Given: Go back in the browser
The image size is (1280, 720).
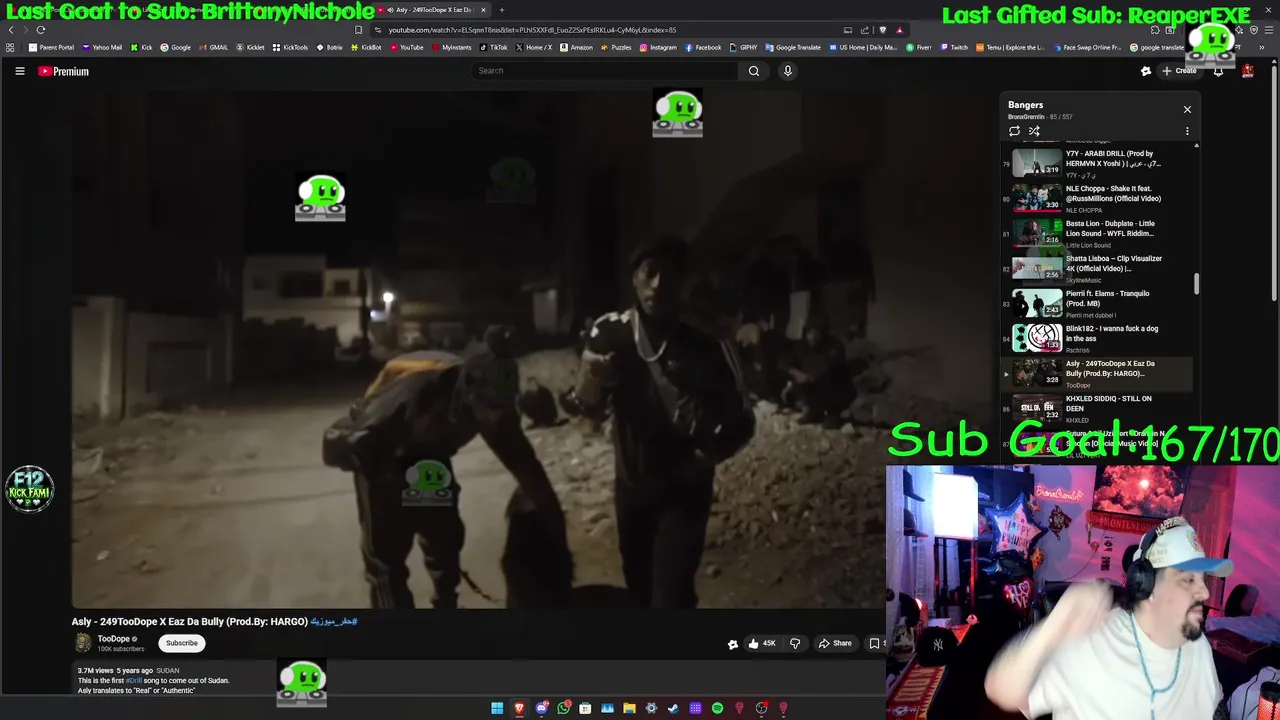Looking at the screenshot, I should coord(11,30).
